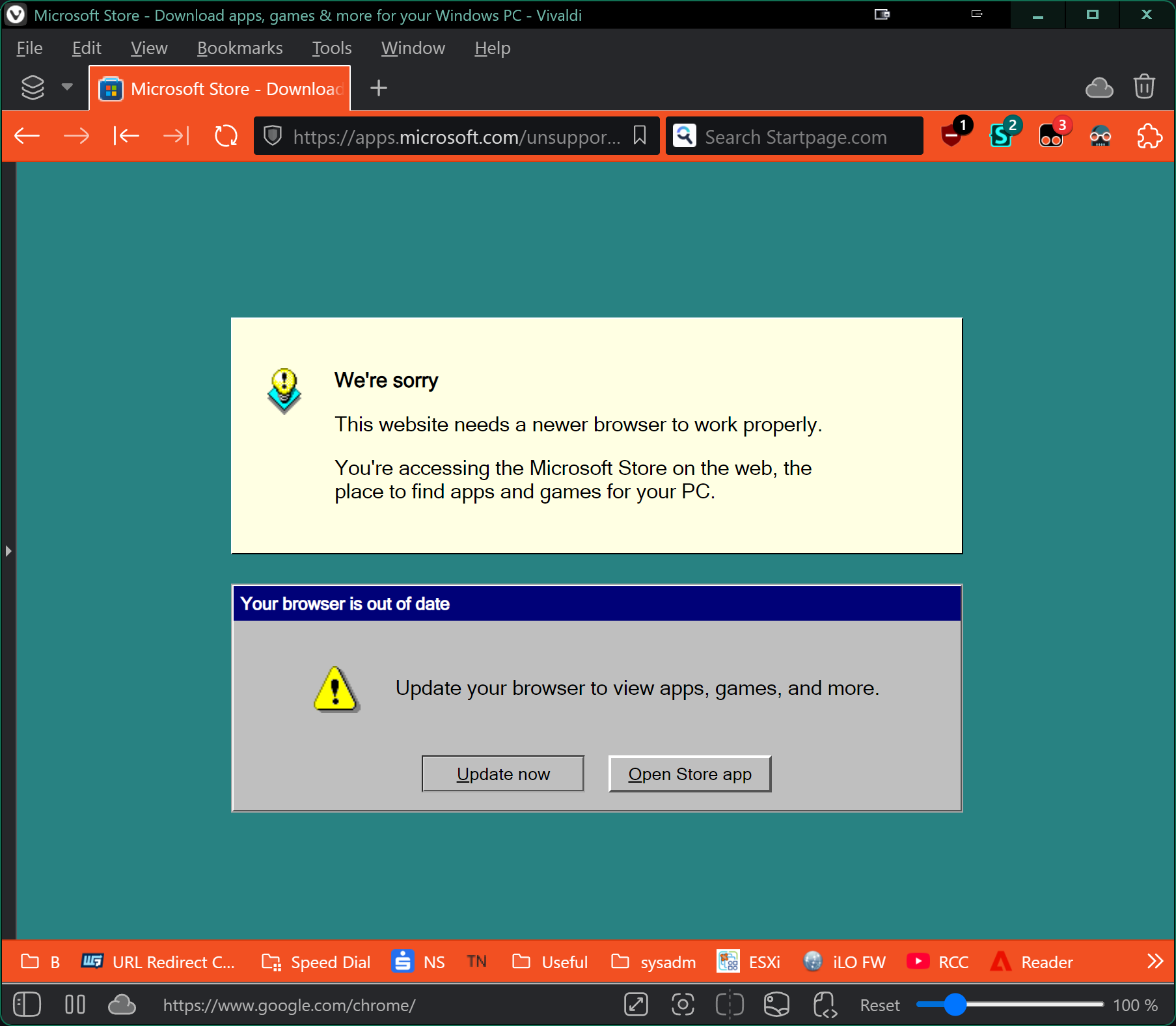Screen dimensions: 1176x1026
Task: Open the Reader bookmark
Action: click(x=1032, y=962)
